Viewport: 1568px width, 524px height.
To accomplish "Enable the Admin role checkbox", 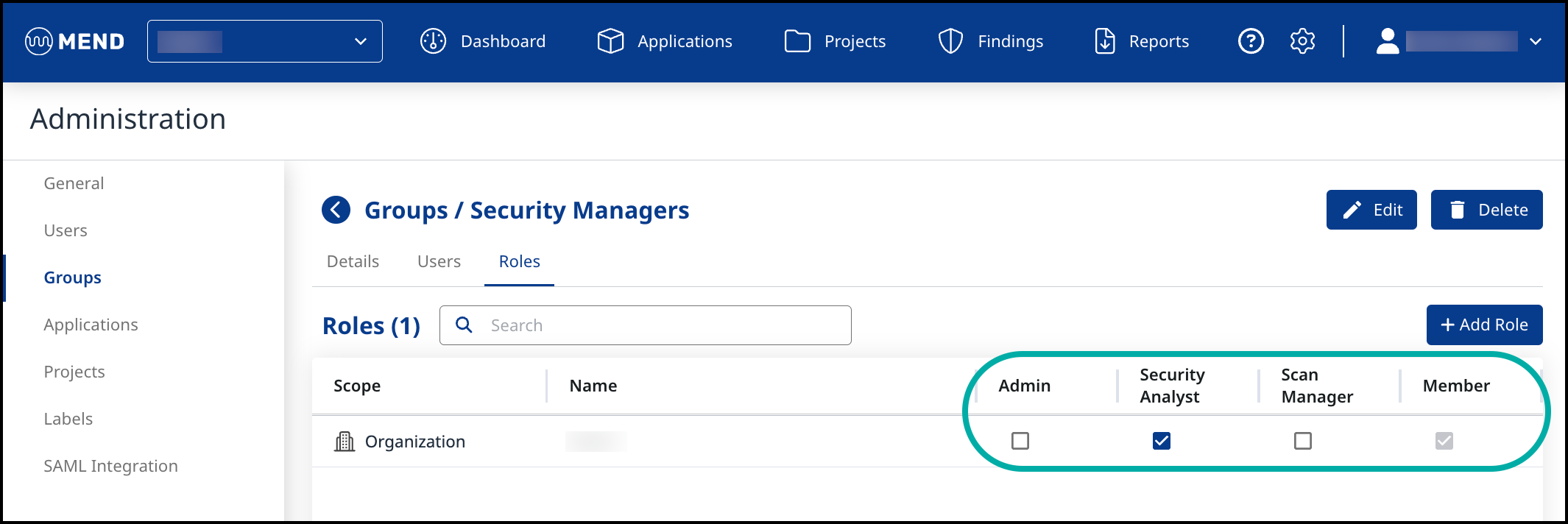I will pos(1020,441).
